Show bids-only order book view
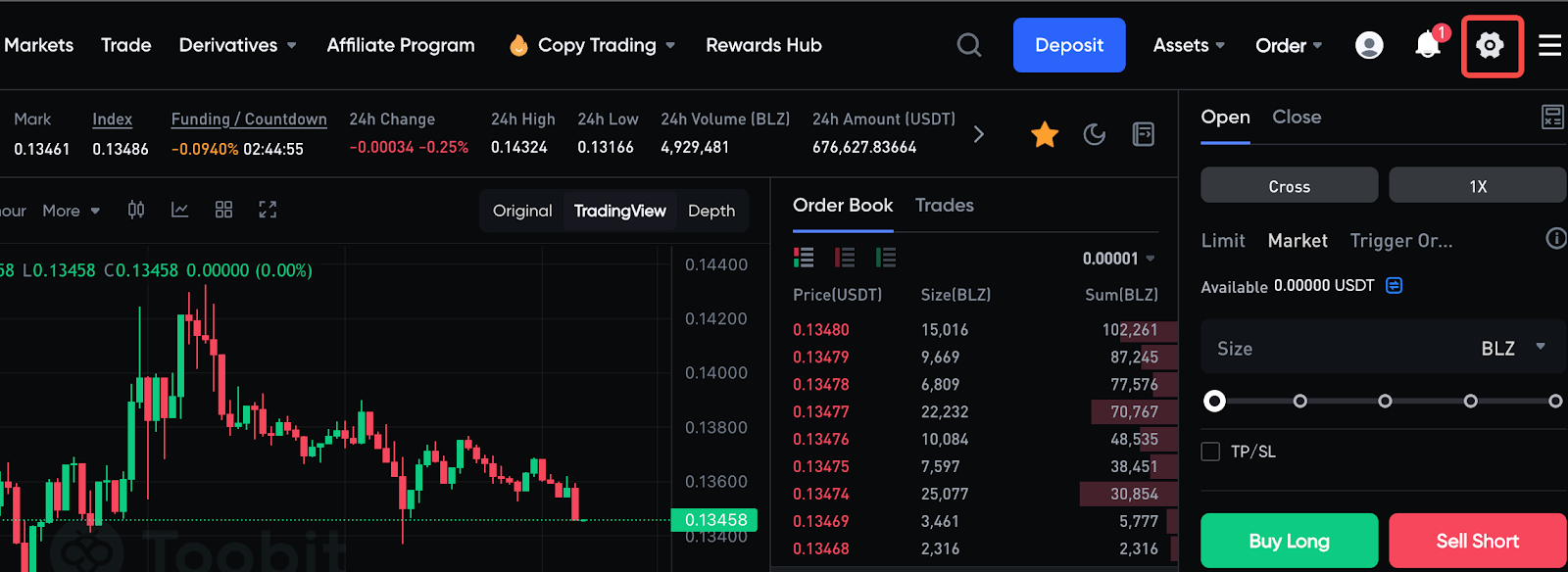The height and width of the screenshot is (572, 1568). (x=886, y=258)
